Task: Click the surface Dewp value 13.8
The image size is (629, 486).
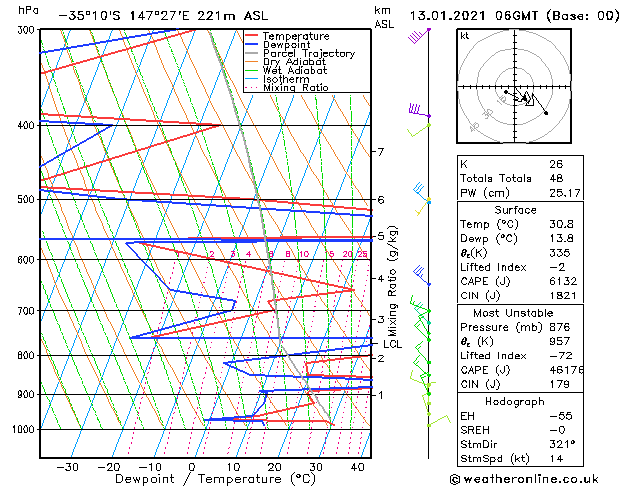Action: (561, 239)
